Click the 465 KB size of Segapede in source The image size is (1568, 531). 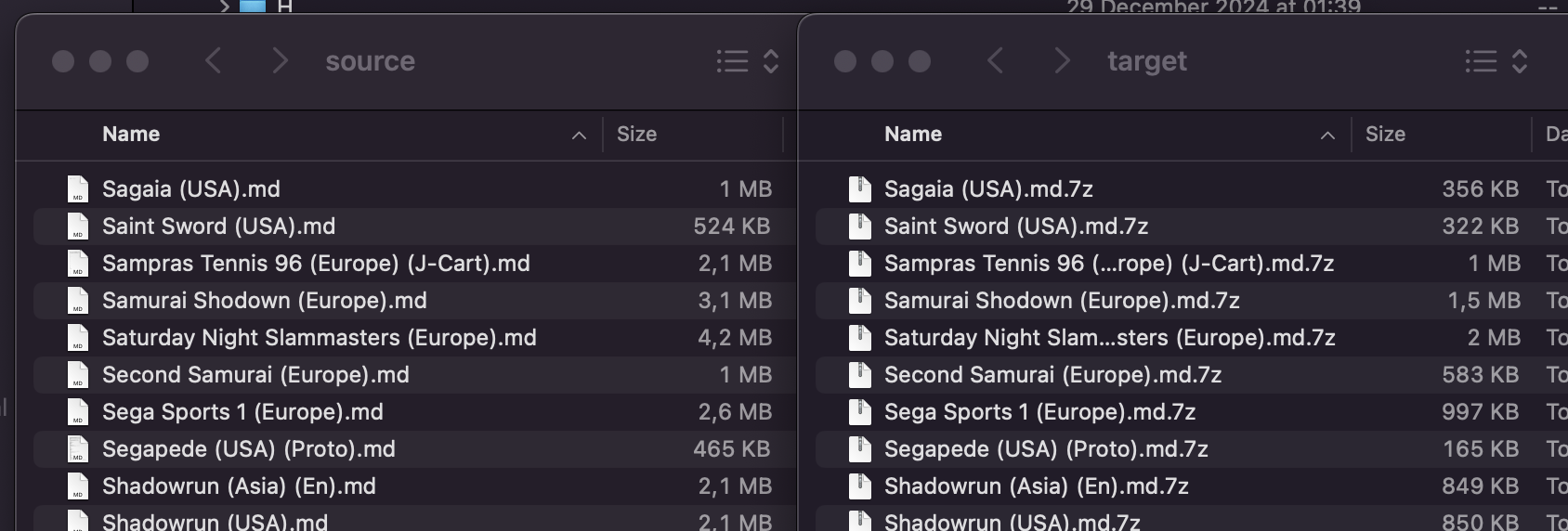[x=732, y=449]
